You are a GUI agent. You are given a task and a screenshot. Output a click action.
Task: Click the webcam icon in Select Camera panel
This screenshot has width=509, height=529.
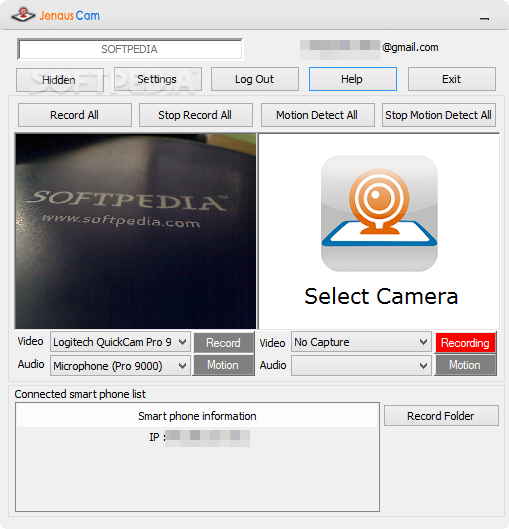click(x=379, y=213)
